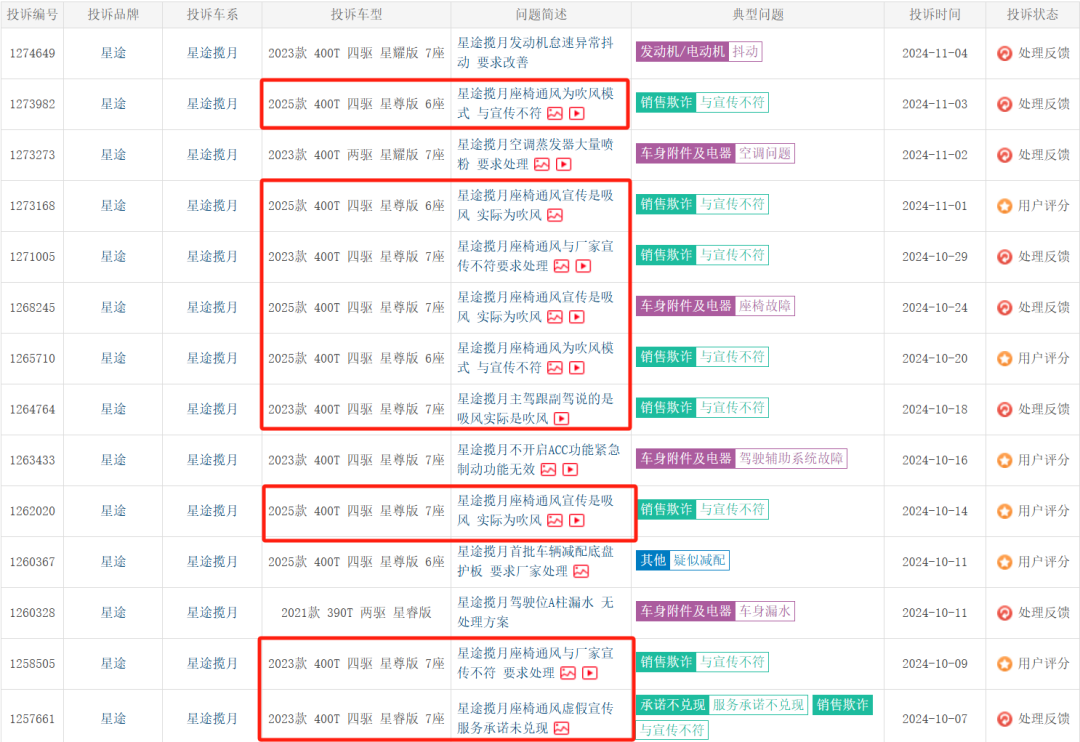This screenshot has height=742, width=1080.
Task: Select complaint number 1264764 cell
Action: 32,410
